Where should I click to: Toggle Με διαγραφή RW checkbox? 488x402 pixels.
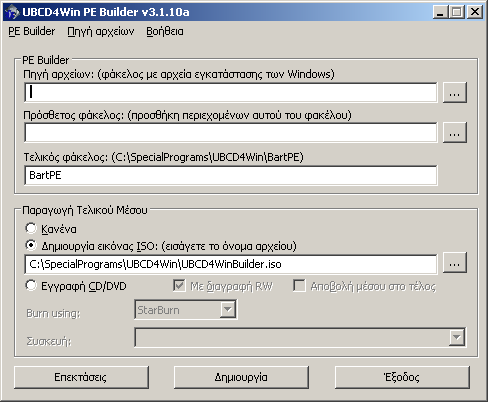[179, 286]
